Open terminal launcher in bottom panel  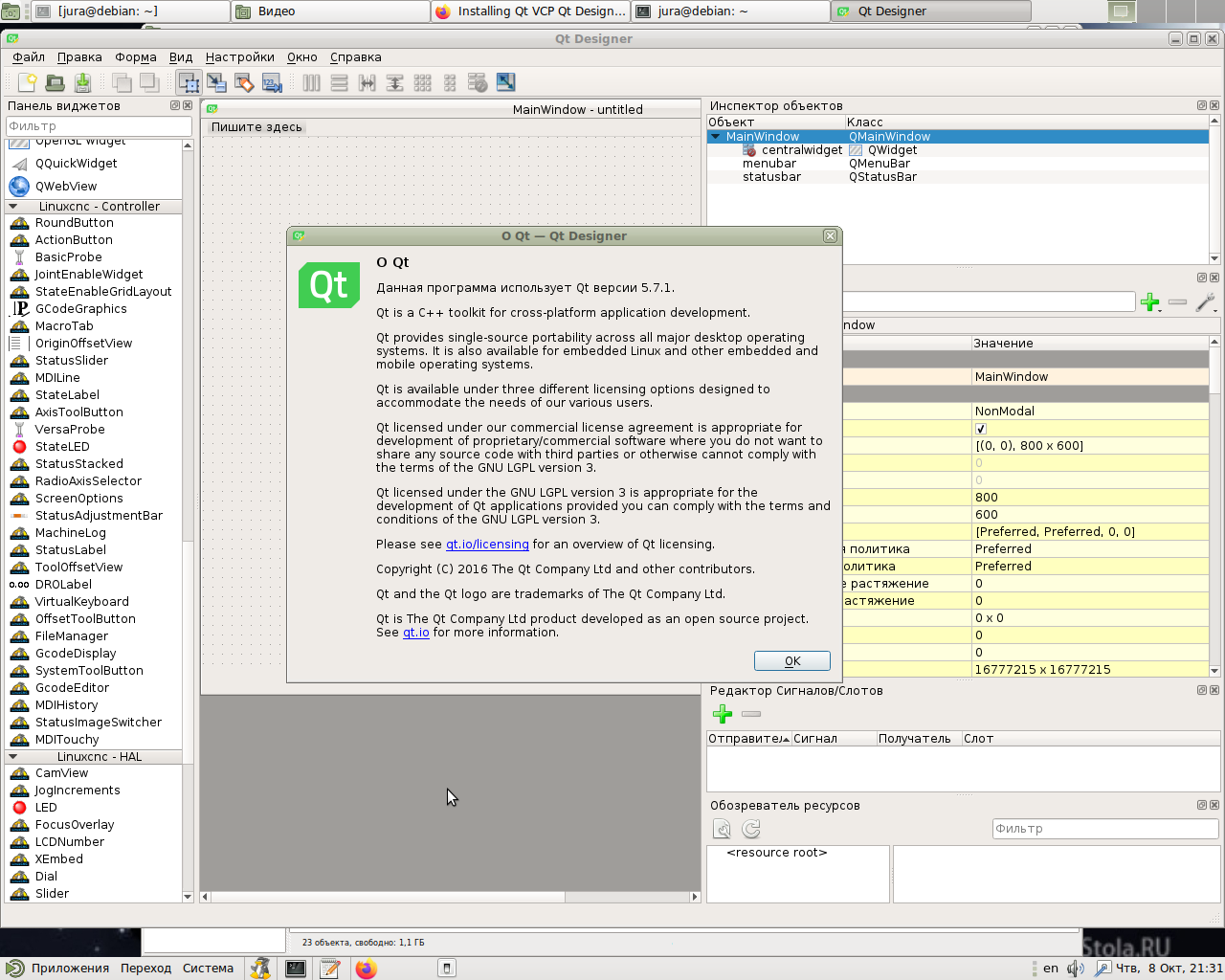[296, 969]
